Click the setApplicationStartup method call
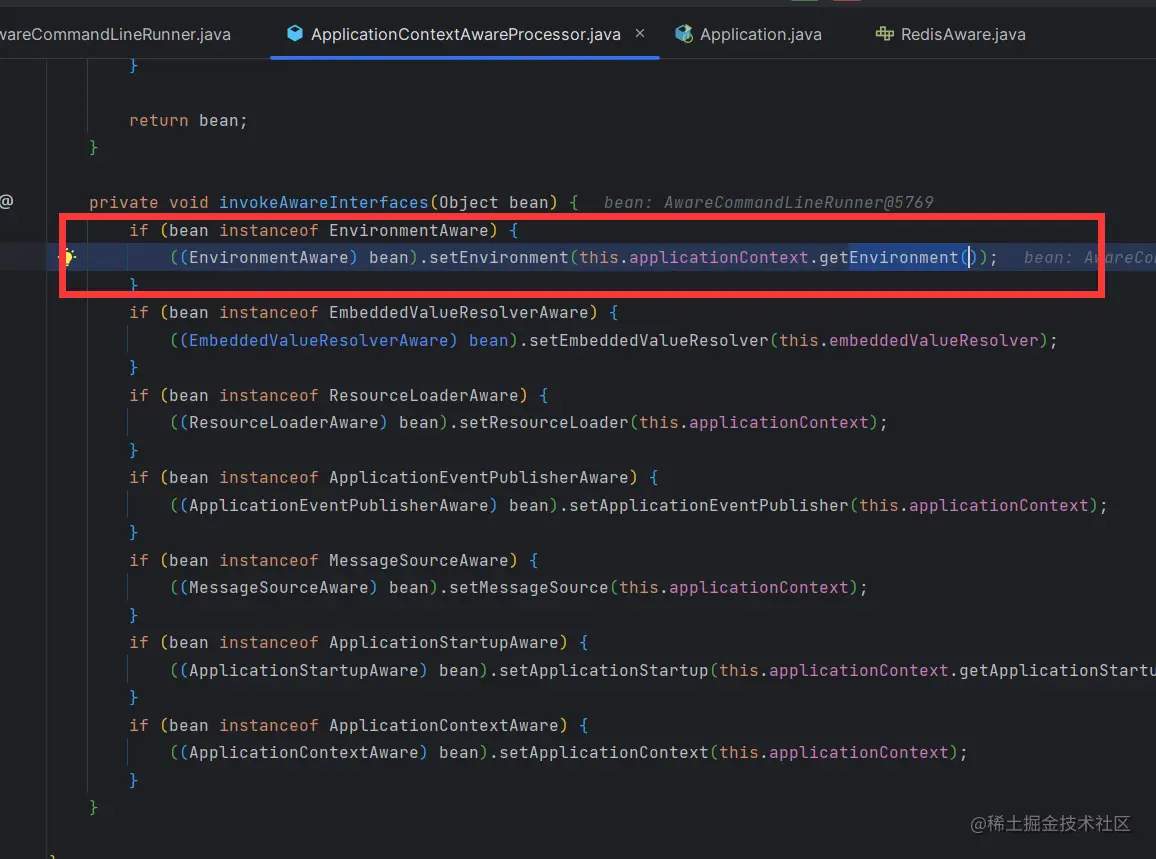Screen dimensions: 1156x859 pyautogui.click(x=604, y=670)
